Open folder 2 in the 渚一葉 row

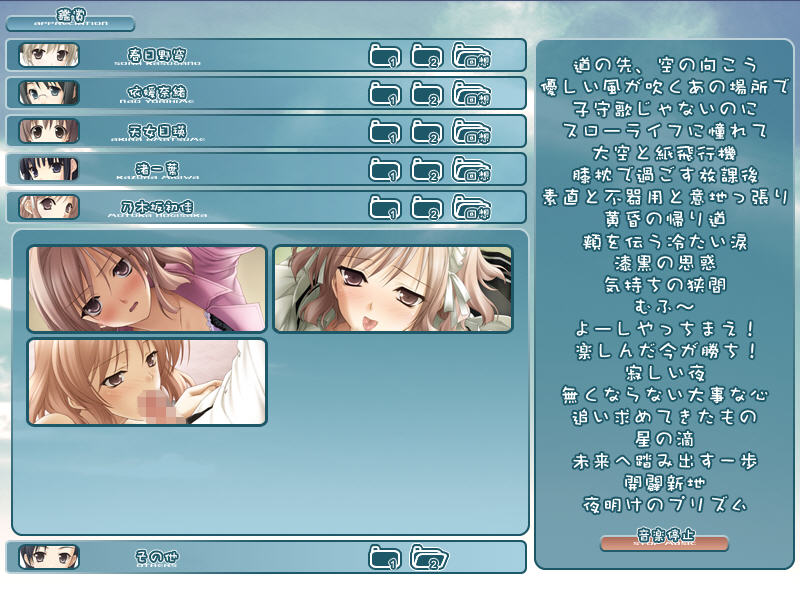tap(427, 170)
